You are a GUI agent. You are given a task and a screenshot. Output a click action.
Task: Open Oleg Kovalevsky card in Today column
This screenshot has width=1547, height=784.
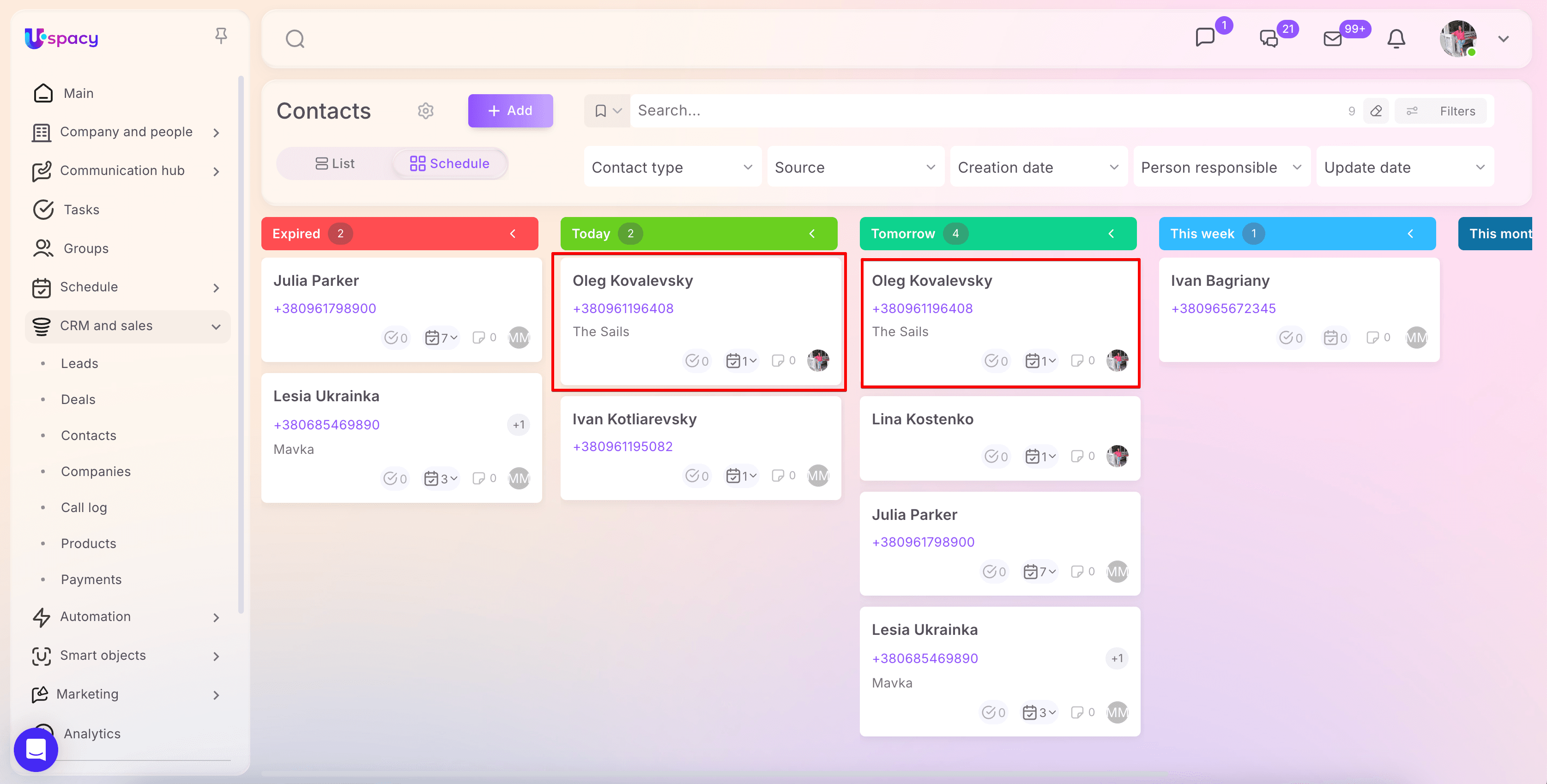click(x=700, y=321)
